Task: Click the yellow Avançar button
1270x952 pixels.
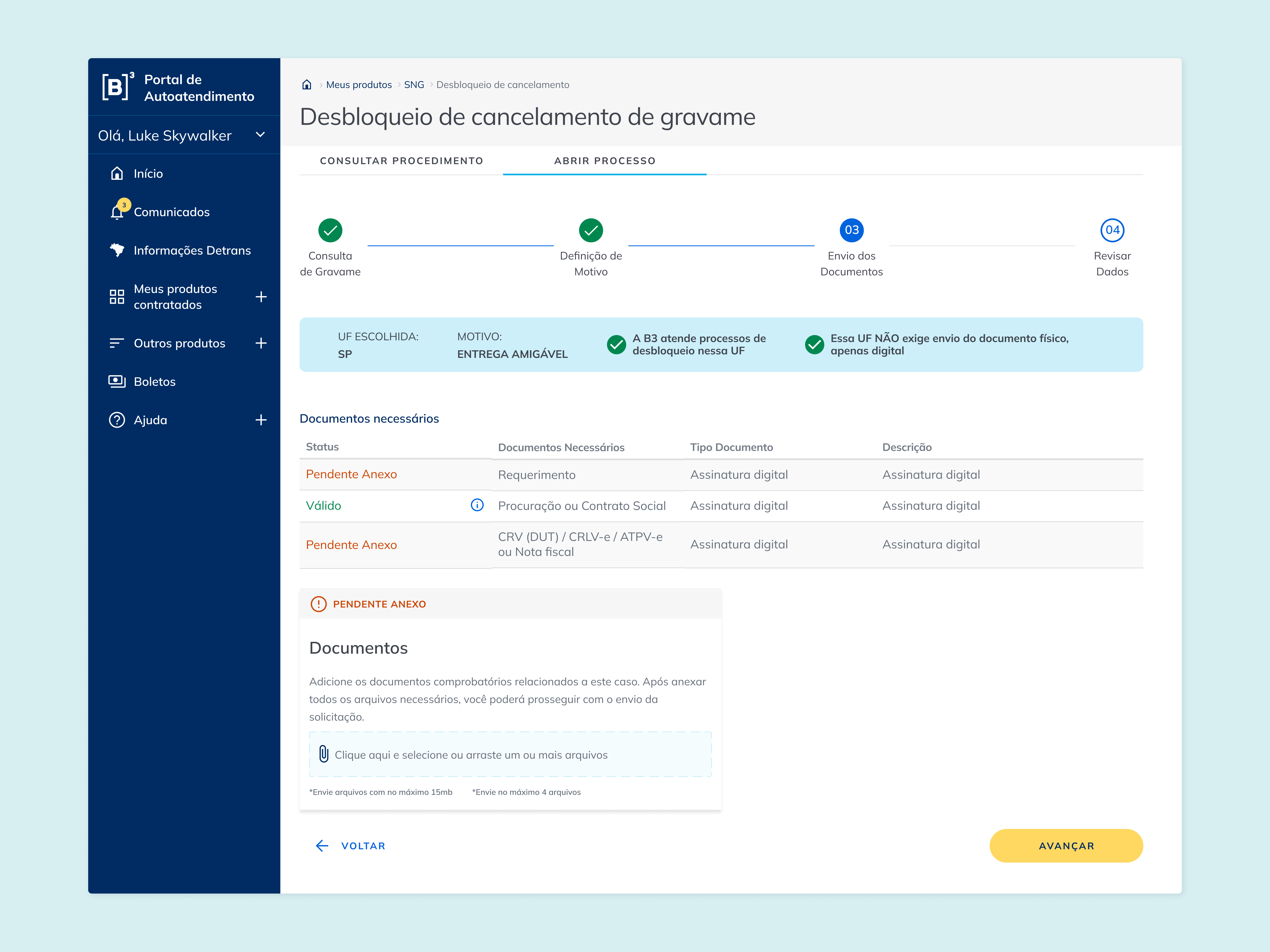Action: 1066,846
